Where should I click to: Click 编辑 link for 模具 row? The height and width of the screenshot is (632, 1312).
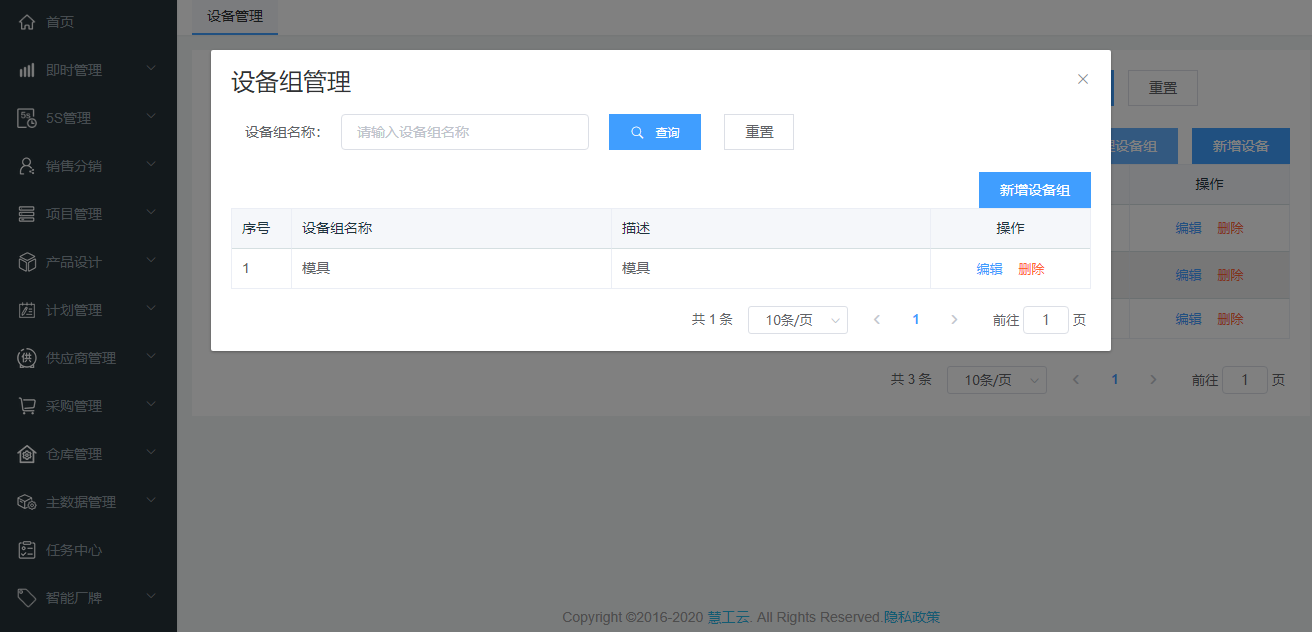tap(989, 269)
